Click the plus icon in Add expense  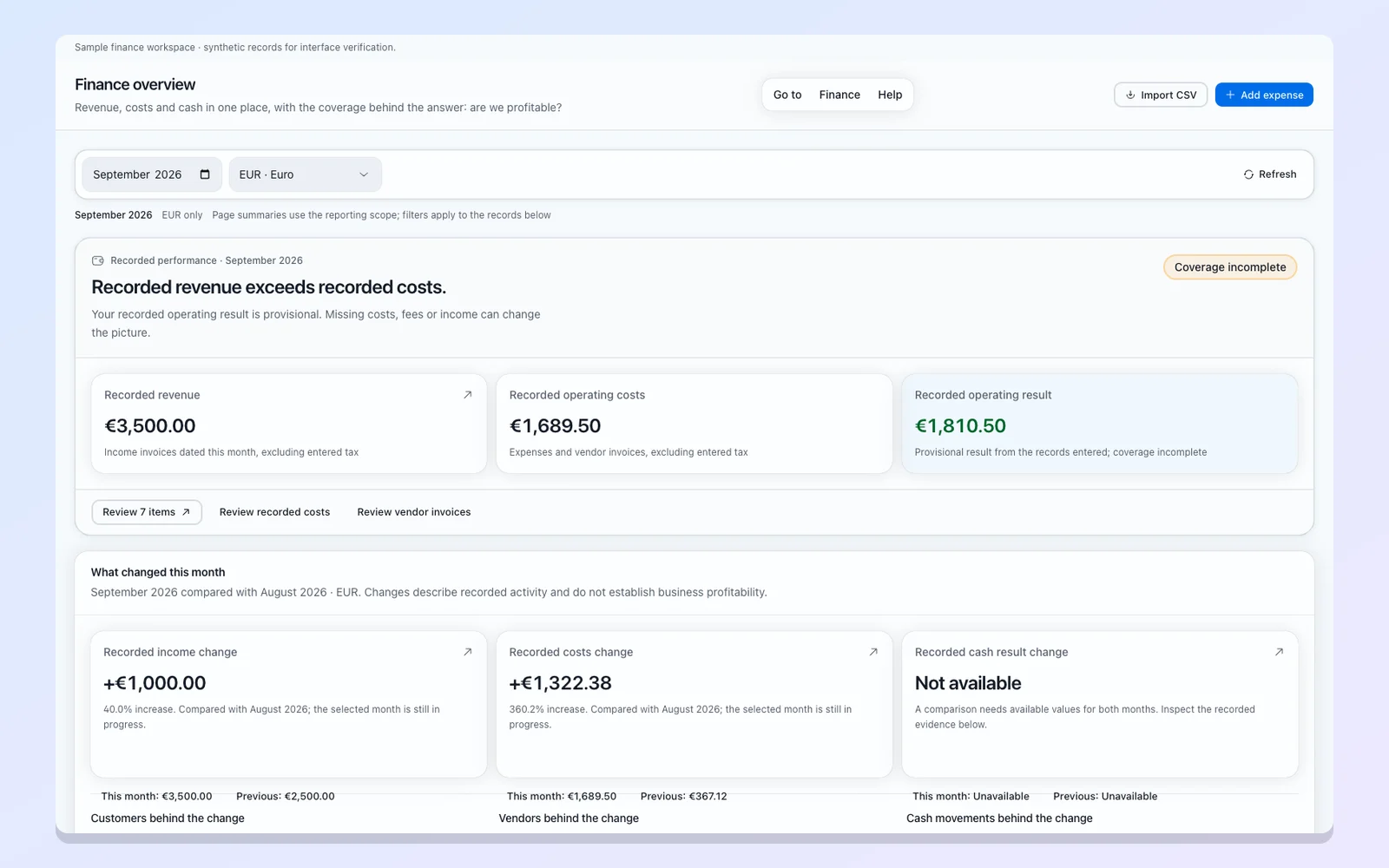coord(1230,95)
